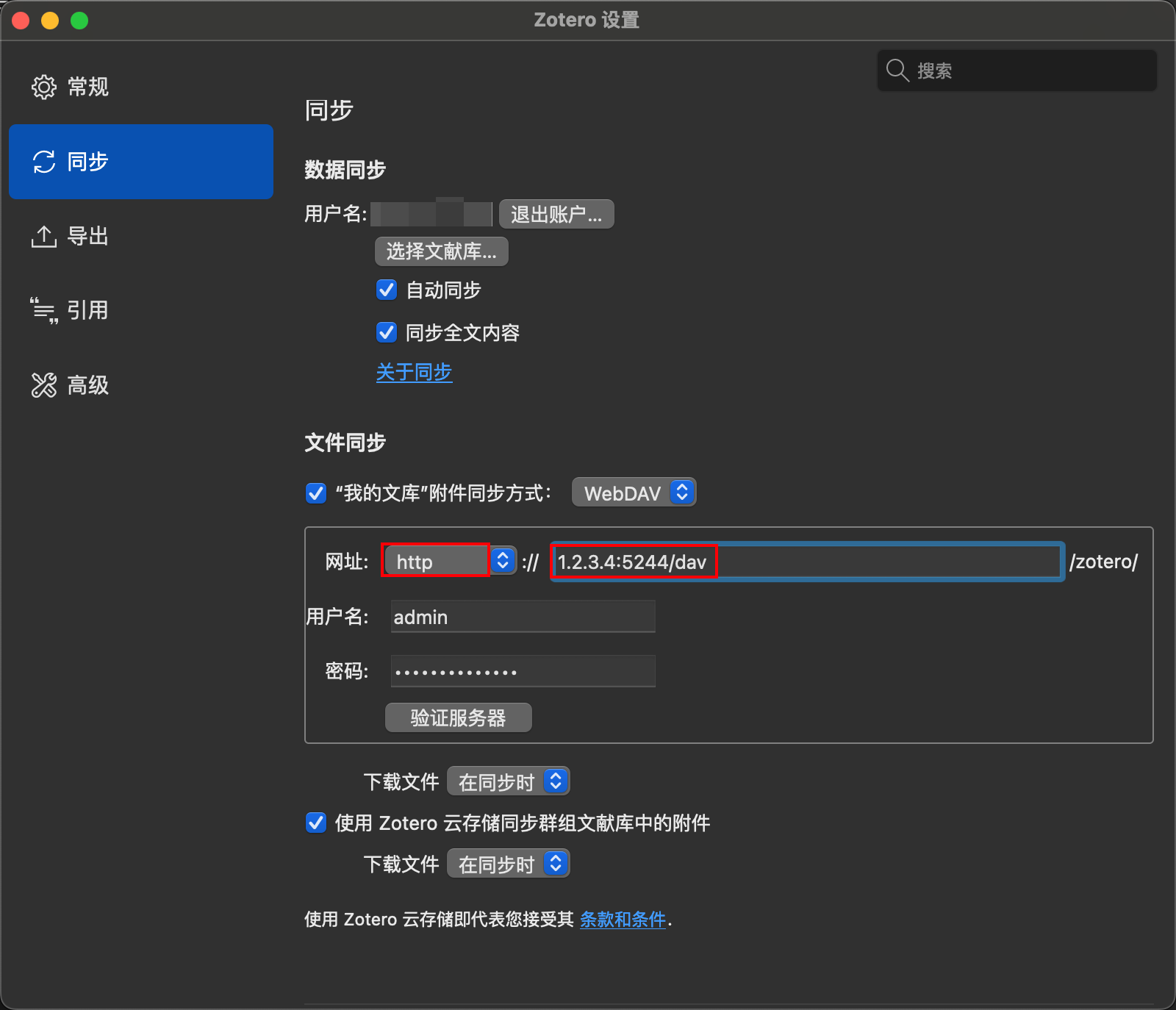Toggle the 我的文库 attachment sync checkbox

(x=316, y=493)
